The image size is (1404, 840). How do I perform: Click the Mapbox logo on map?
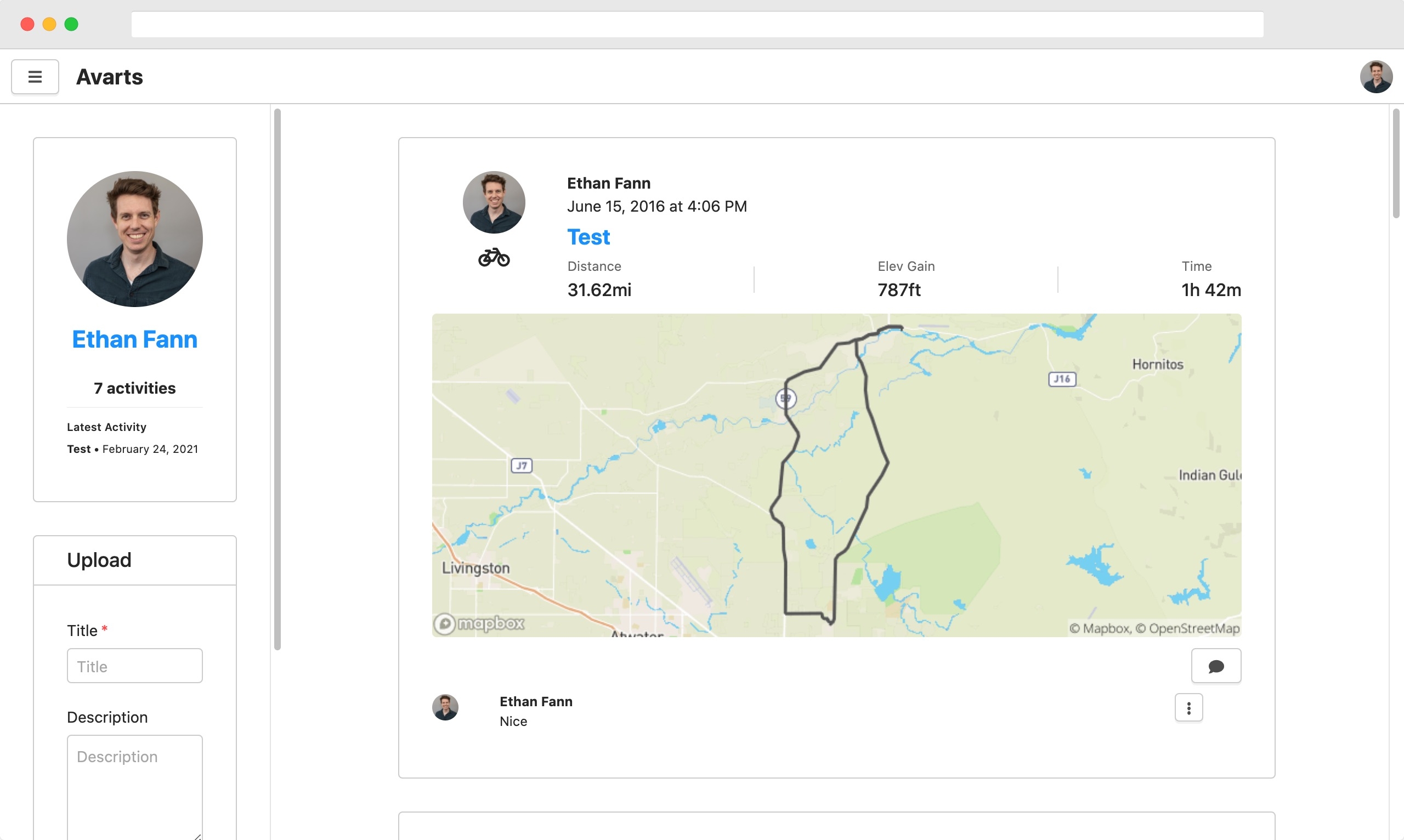tap(479, 623)
